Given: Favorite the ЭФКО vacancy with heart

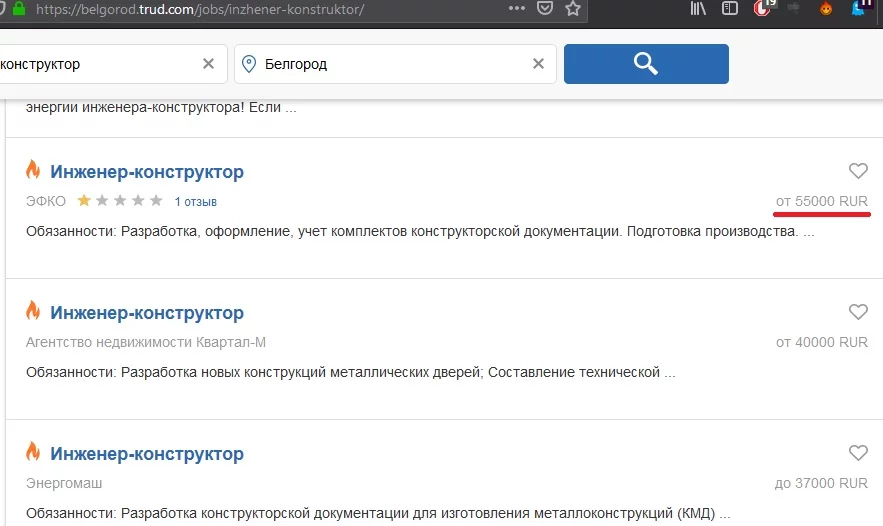Looking at the screenshot, I should pyautogui.click(x=858, y=171).
